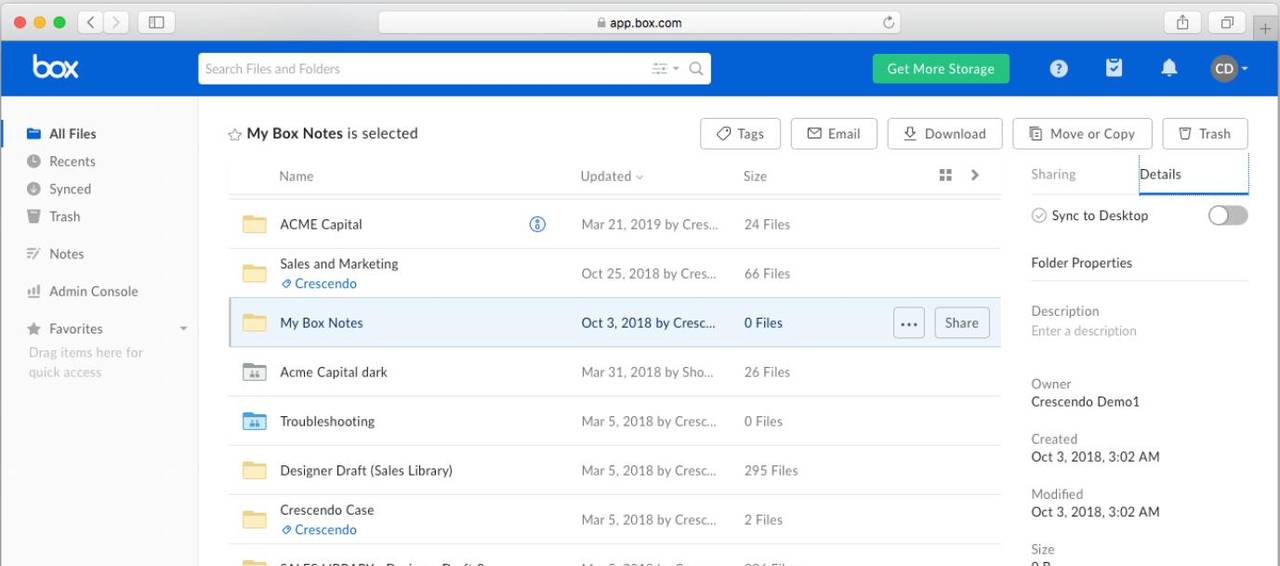The image size is (1280, 566).
Task: Click the ACME Capital collaboration badge icon
Action: tap(537, 225)
